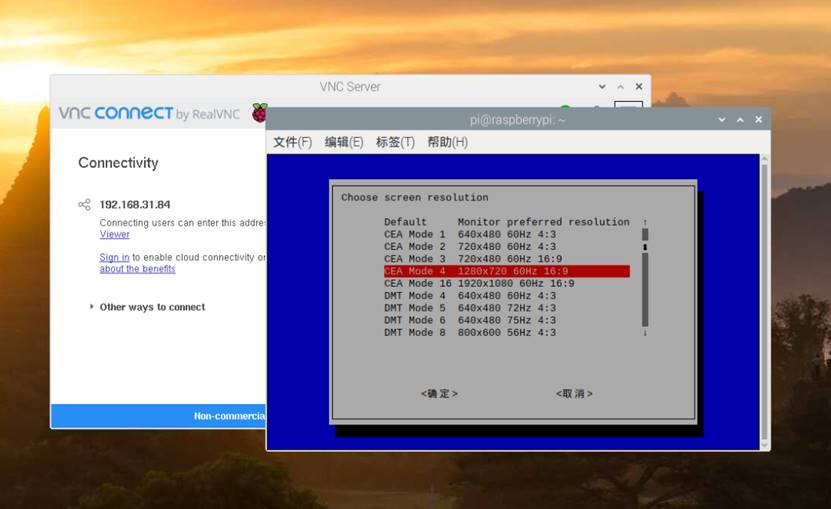
Task: Close the pi@raspberrypi terminal window
Action: [758, 120]
